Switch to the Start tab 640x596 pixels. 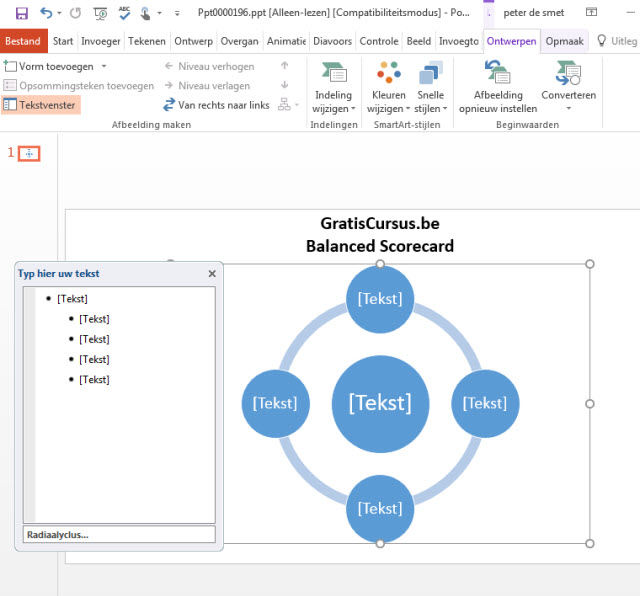(x=63, y=41)
